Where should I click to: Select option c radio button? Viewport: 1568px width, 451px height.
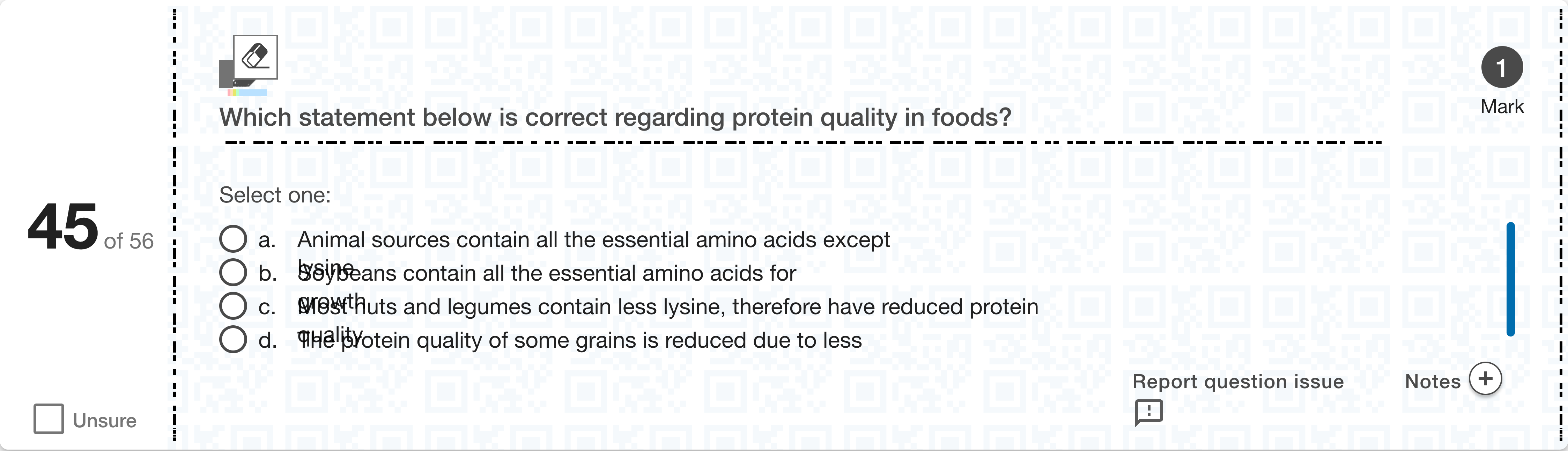pyautogui.click(x=233, y=306)
